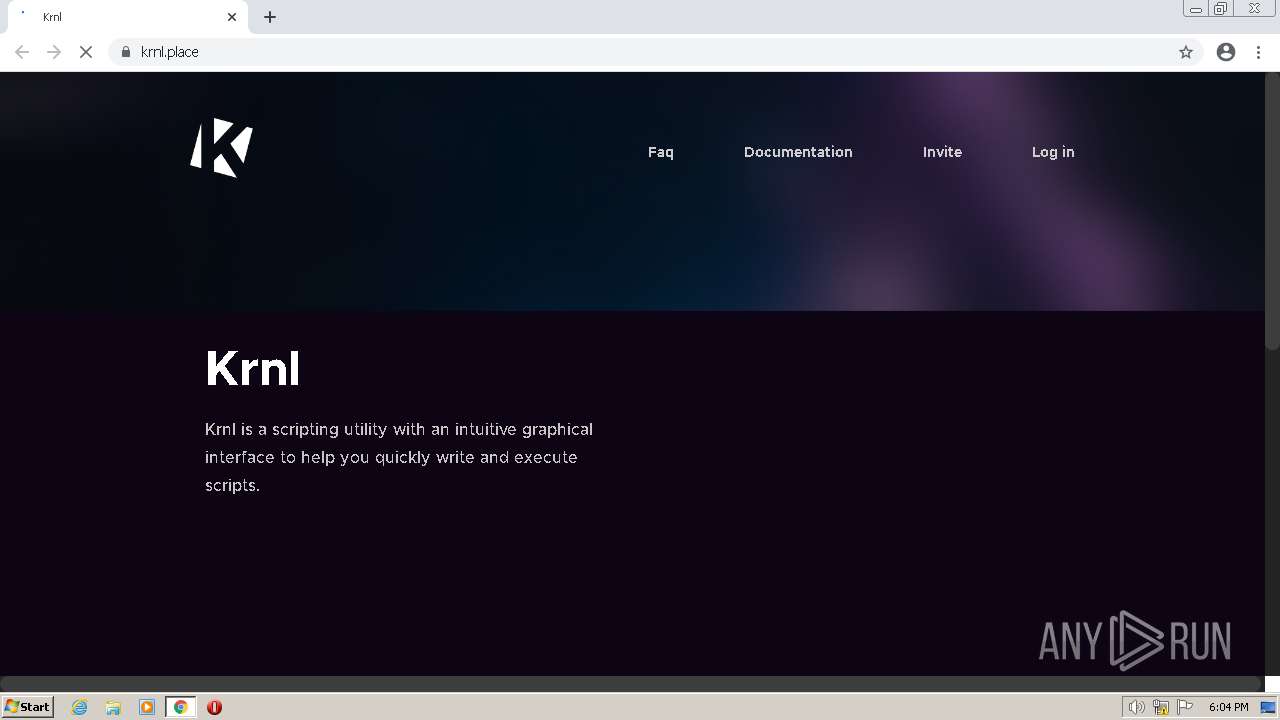
Task: Open Action Center flag icon
Action: click(1185, 707)
